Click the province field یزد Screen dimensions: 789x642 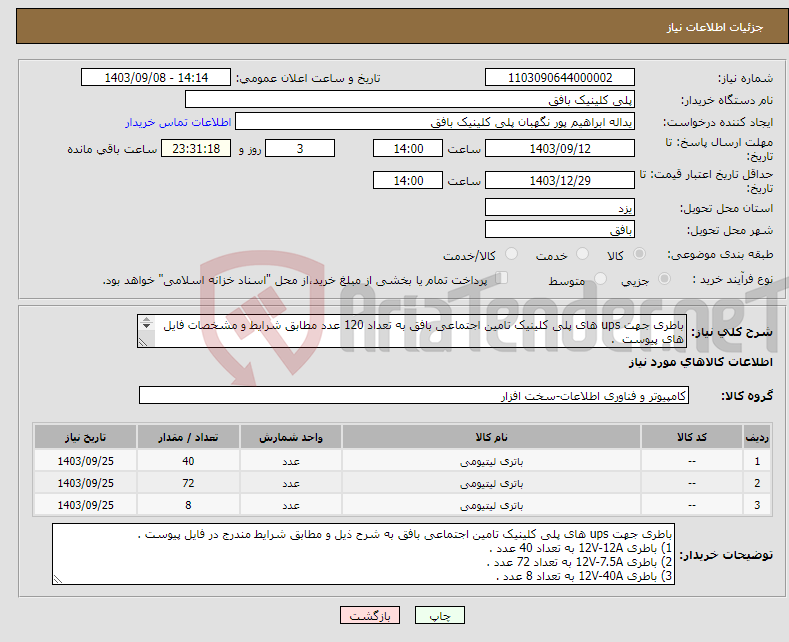tap(560, 207)
